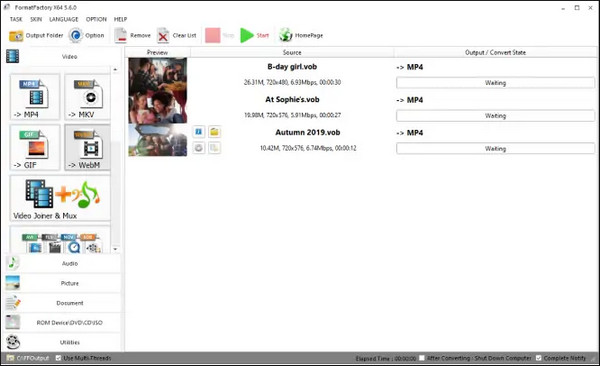Click the Audio music note icon
600x366 pixels.
(x=13, y=263)
